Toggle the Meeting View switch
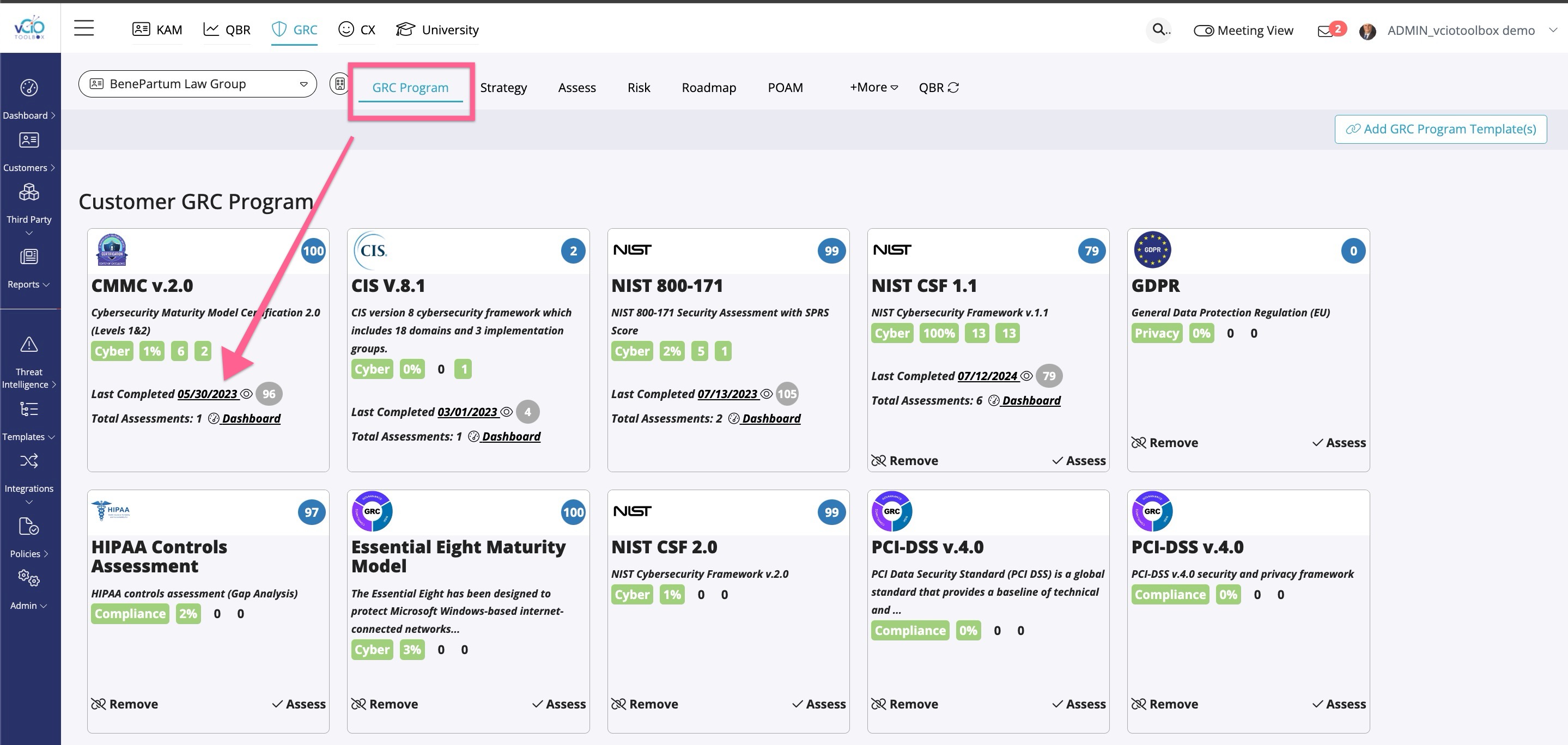Image resolution: width=1568 pixels, height=745 pixels. (x=1204, y=30)
